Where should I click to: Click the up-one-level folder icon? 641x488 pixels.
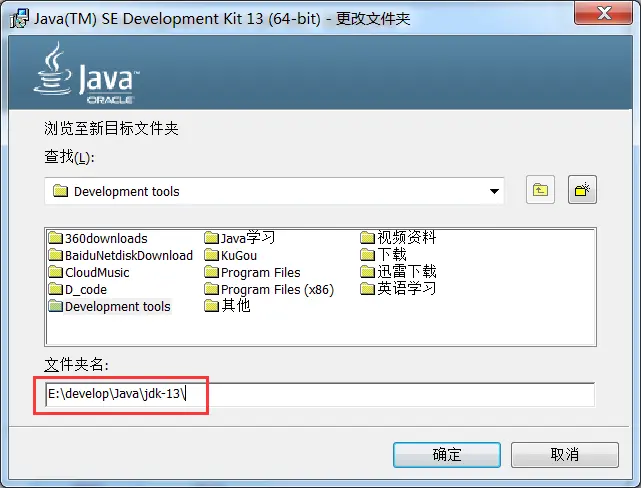(540, 190)
